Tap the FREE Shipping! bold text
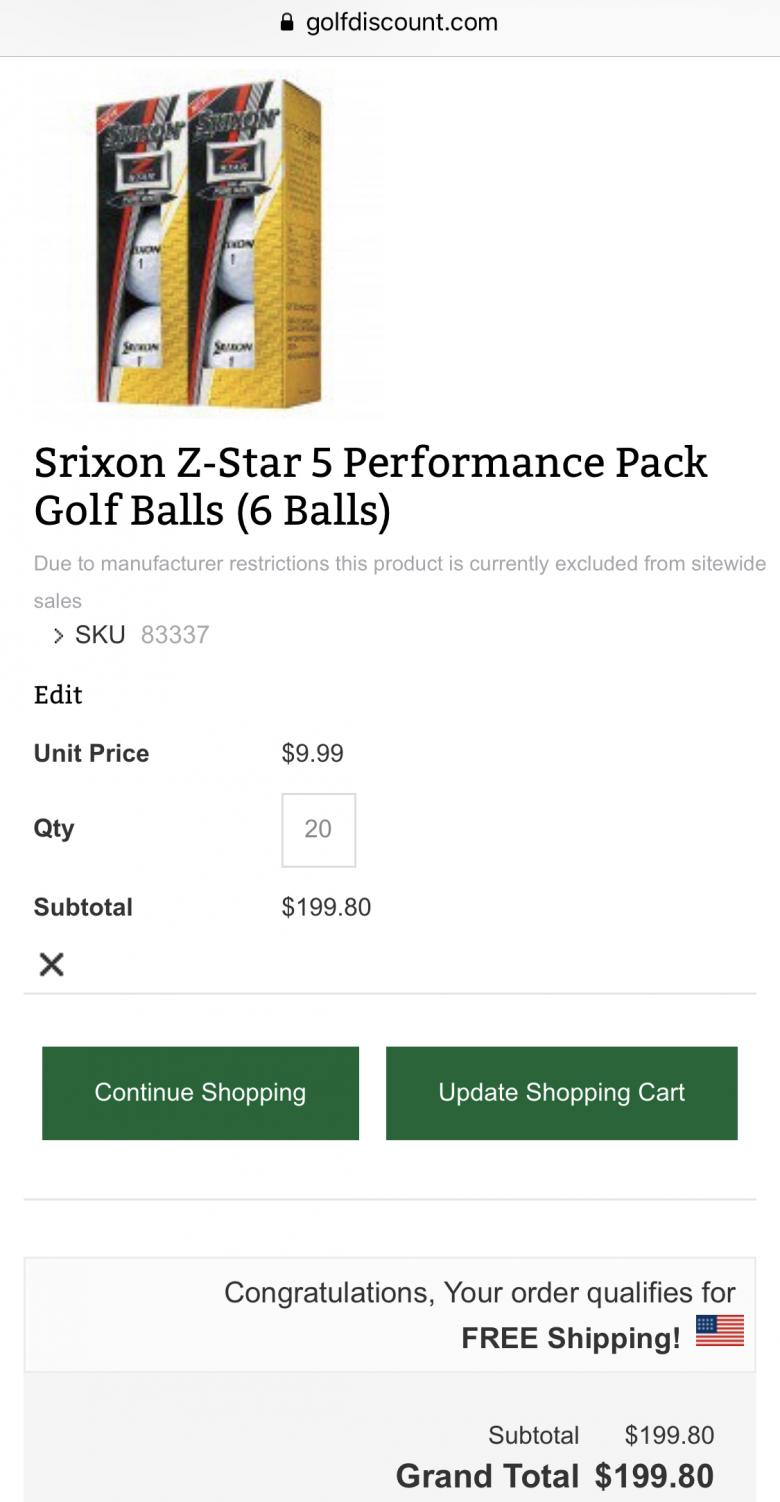 pos(570,1338)
